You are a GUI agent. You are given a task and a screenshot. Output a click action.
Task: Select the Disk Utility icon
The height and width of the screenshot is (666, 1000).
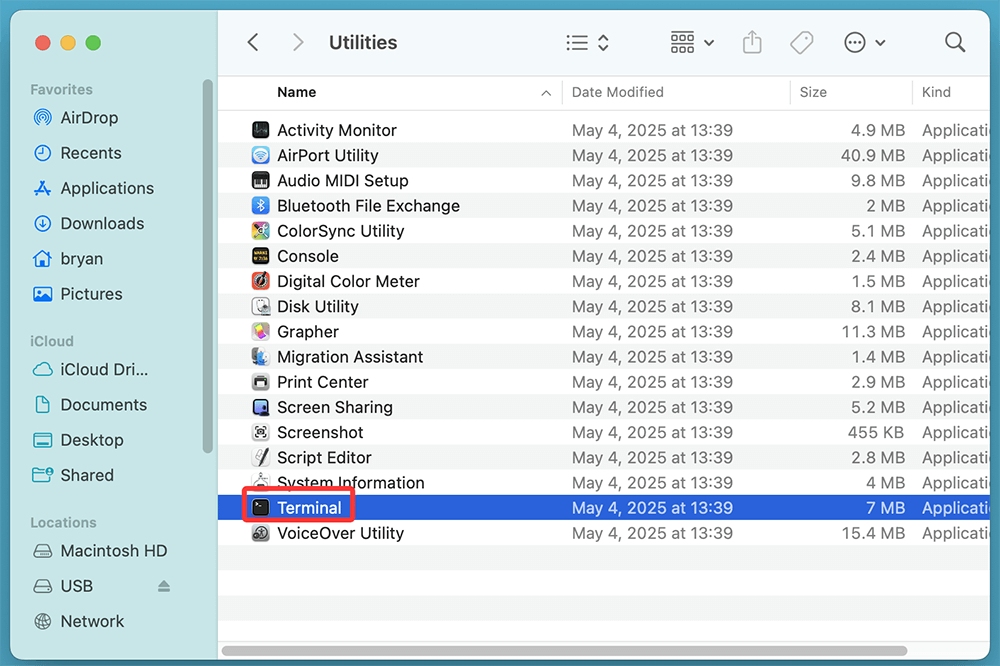tap(261, 307)
